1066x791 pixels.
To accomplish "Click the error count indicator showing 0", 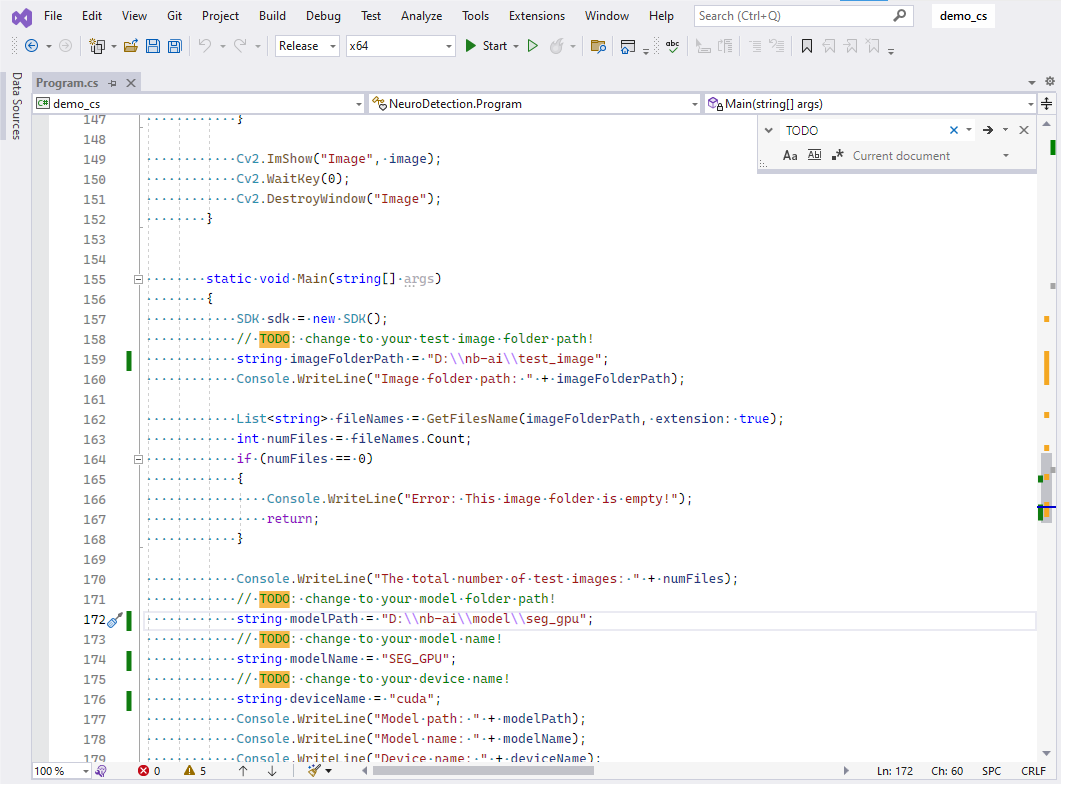I will point(150,771).
